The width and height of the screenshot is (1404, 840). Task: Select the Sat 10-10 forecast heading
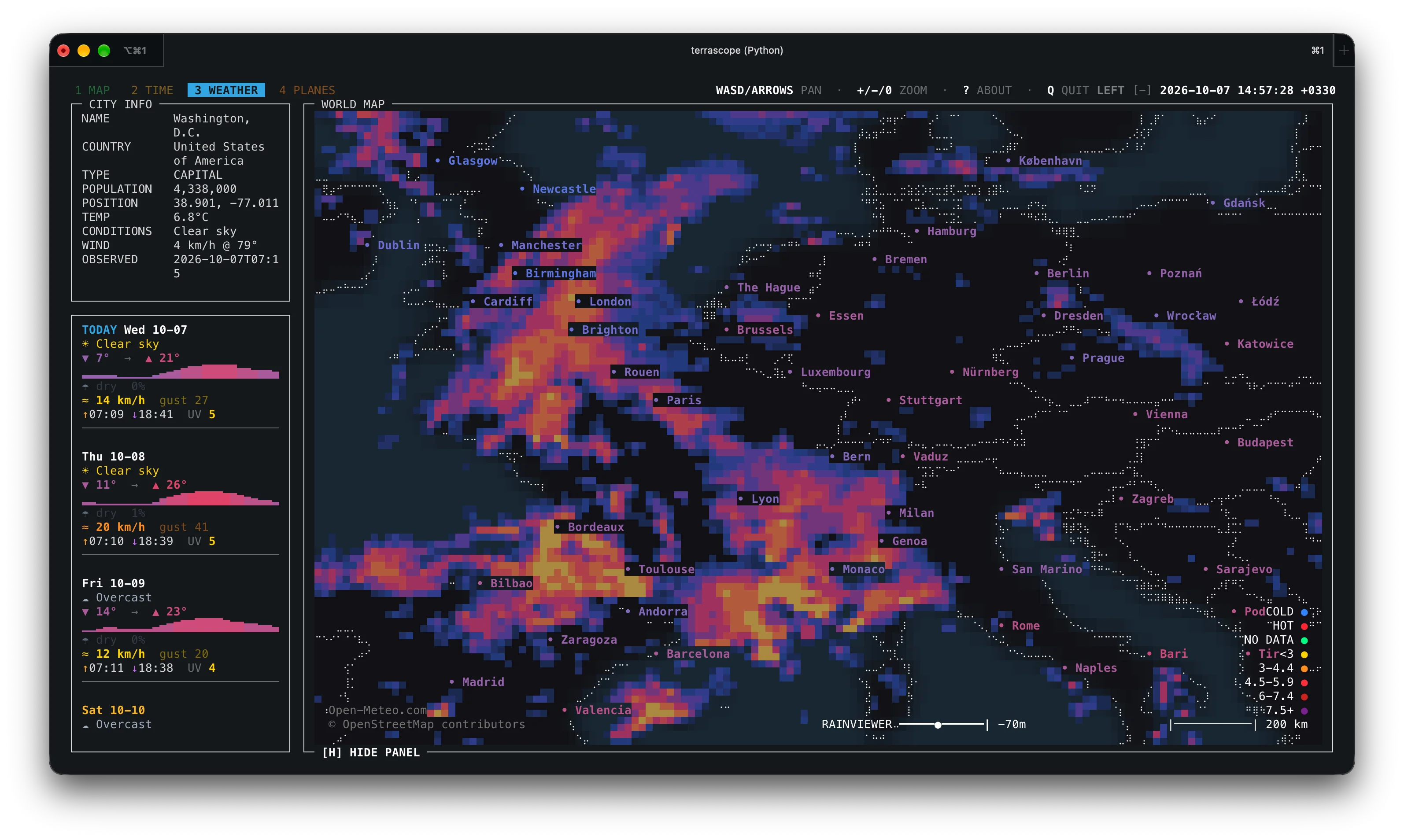(113, 711)
